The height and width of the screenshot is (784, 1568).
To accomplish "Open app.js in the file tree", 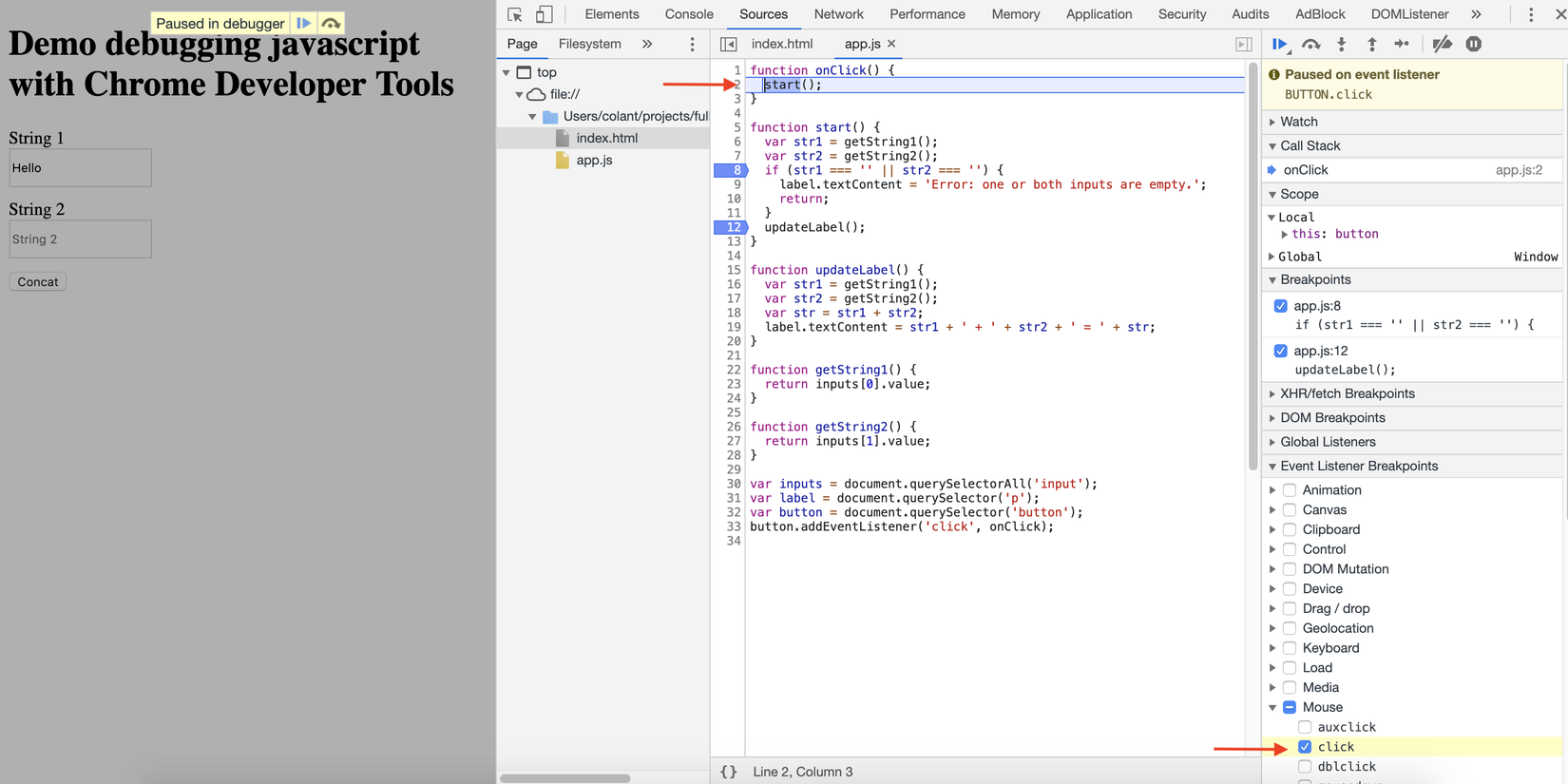I will (594, 160).
